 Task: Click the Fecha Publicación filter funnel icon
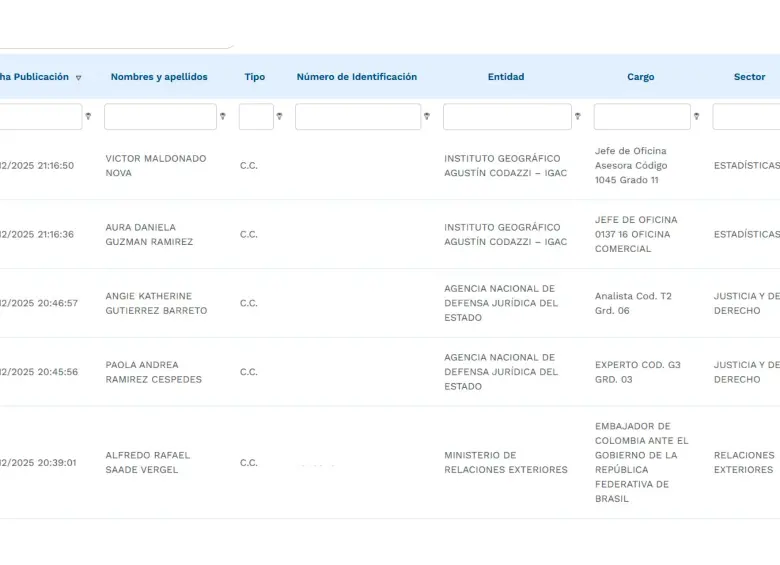(x=88, y=117)
